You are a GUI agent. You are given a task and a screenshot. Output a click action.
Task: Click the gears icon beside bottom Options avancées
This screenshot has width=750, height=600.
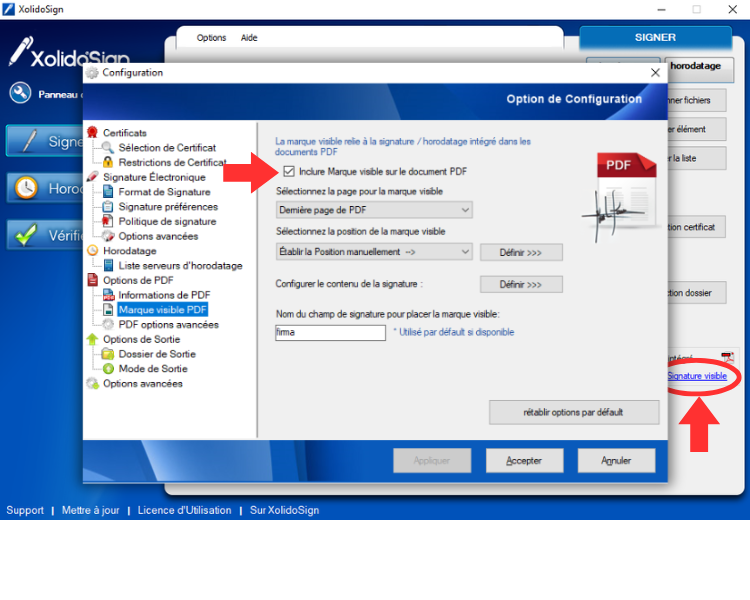tap(92, 383)
